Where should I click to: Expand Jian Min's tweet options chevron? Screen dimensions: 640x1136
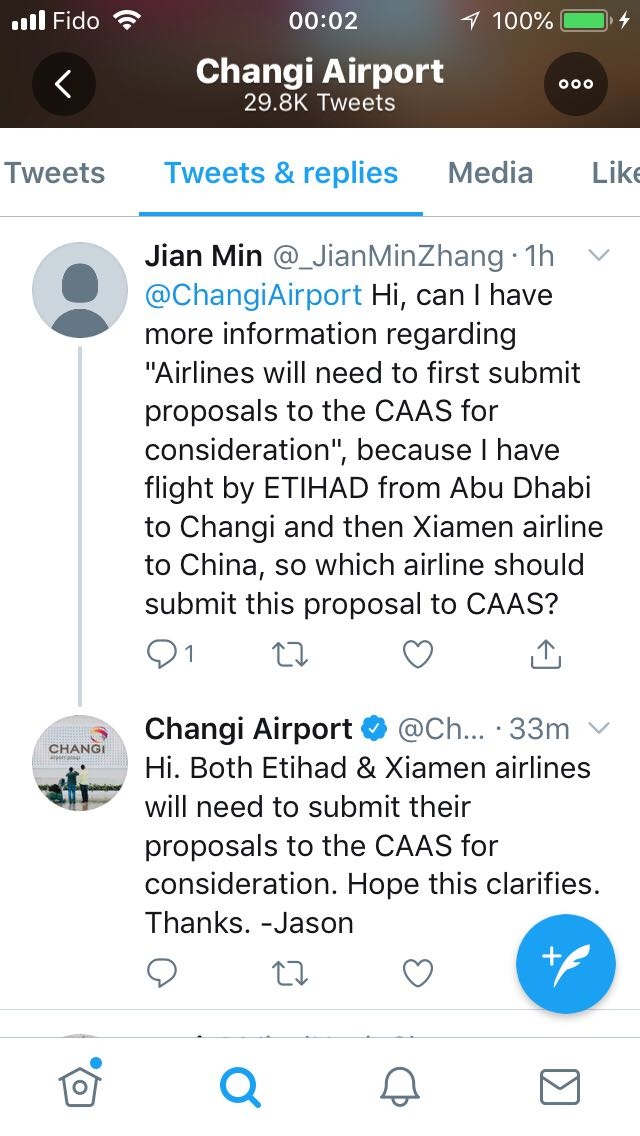598,256
